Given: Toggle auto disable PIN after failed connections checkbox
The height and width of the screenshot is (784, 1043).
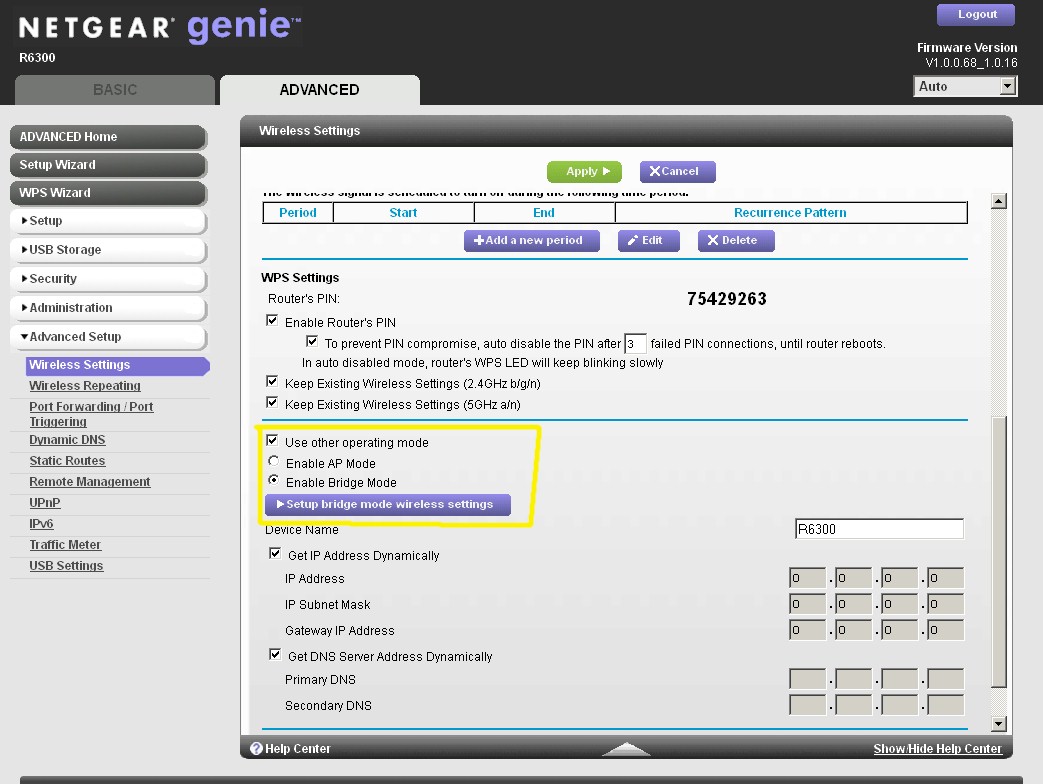Looking at the screenshot, I should click(312, 342).
